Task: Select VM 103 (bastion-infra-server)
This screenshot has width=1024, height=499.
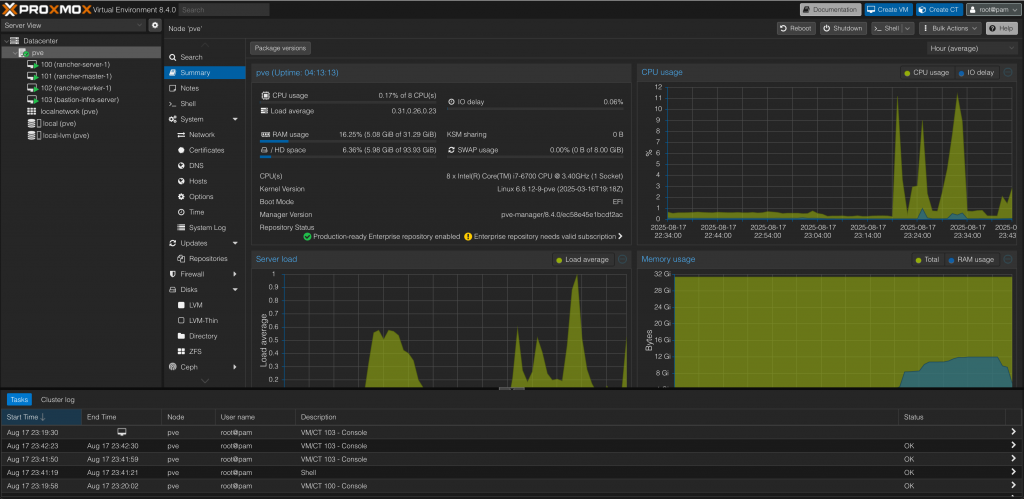Action: click(80, 100)
